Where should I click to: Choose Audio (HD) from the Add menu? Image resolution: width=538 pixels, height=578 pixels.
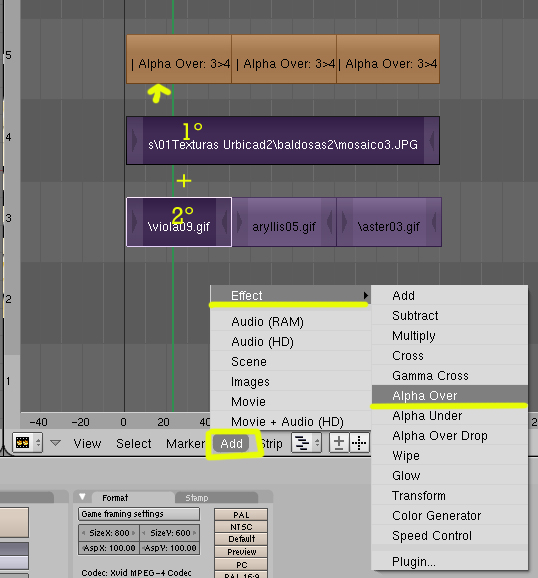[291, 342]
